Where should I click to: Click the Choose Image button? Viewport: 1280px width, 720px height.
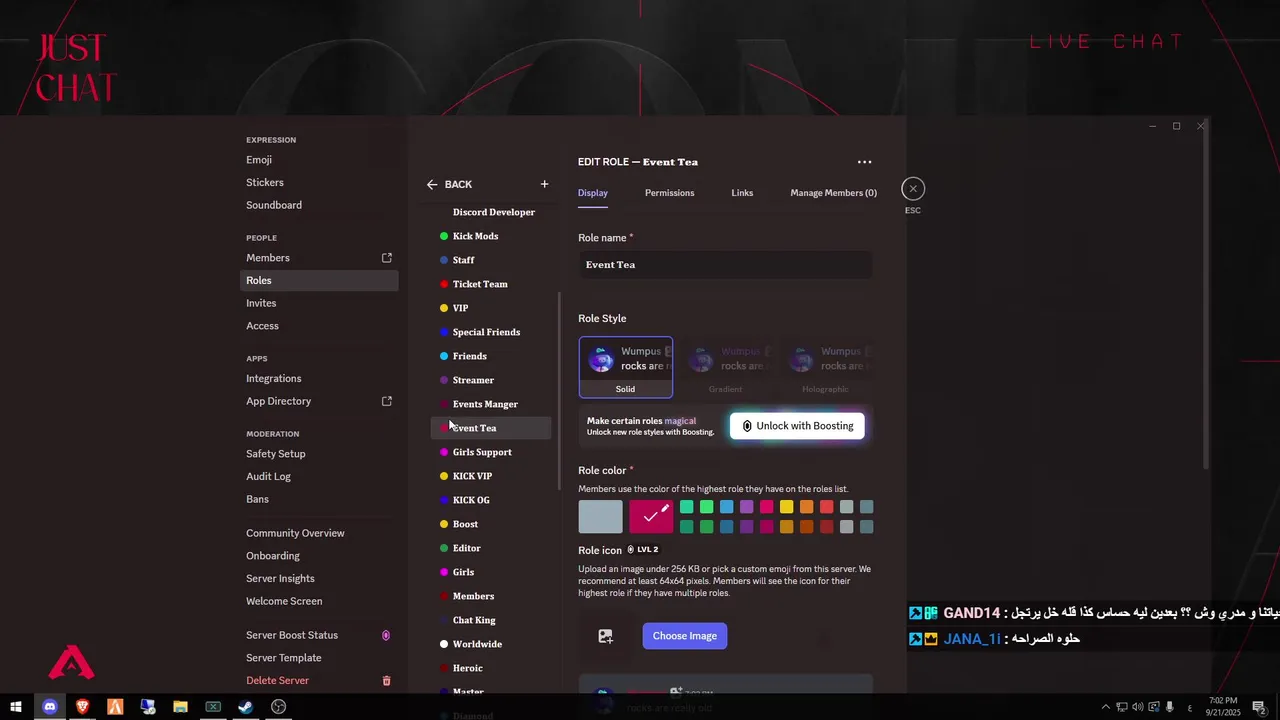pyautogui.click(x=684, y=636)
